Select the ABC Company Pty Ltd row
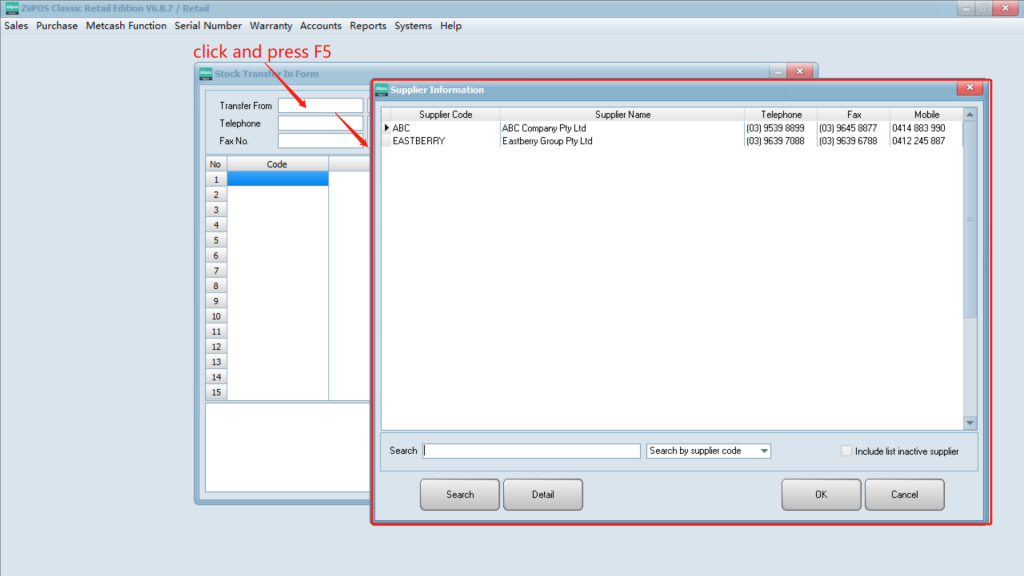 544,128
